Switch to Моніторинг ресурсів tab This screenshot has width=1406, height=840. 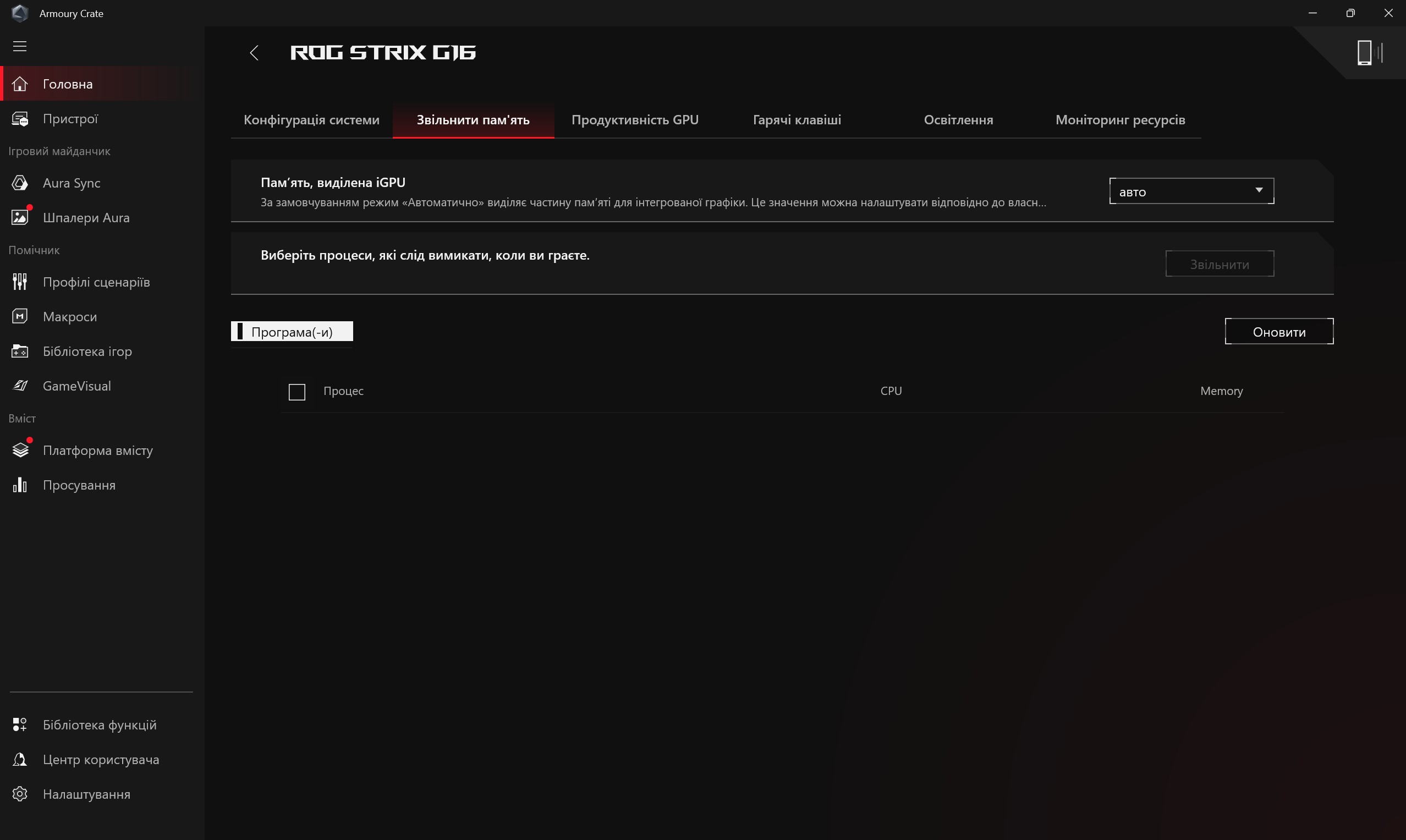1119,120
